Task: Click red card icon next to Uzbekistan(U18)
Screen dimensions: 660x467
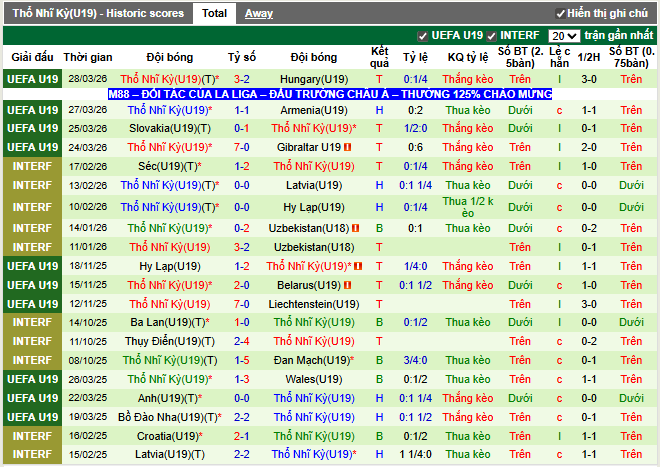Action: click(x=355, y=229)
